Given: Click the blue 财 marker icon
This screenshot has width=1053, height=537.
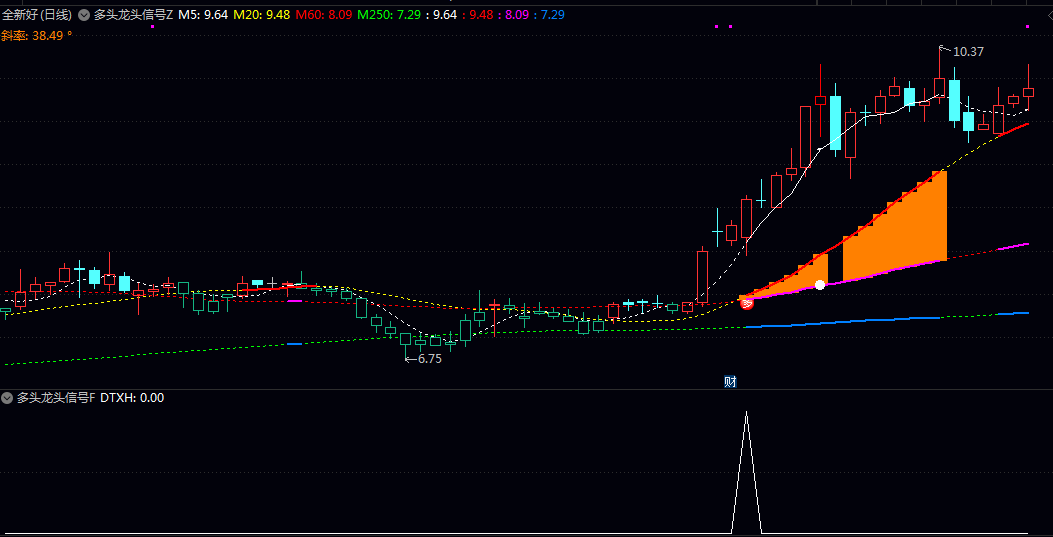Looking at the screenshot, I should [730, 382].
